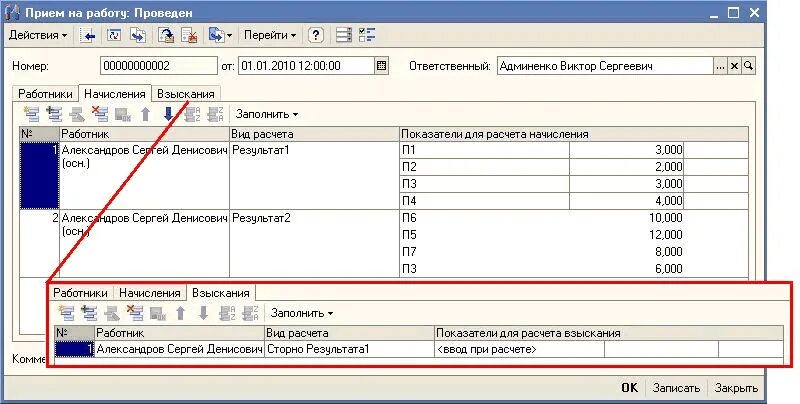Viewport: 800px width, 404px height.
Task: Cancel posting with the red-cross document icon
Action: point(190,35)
